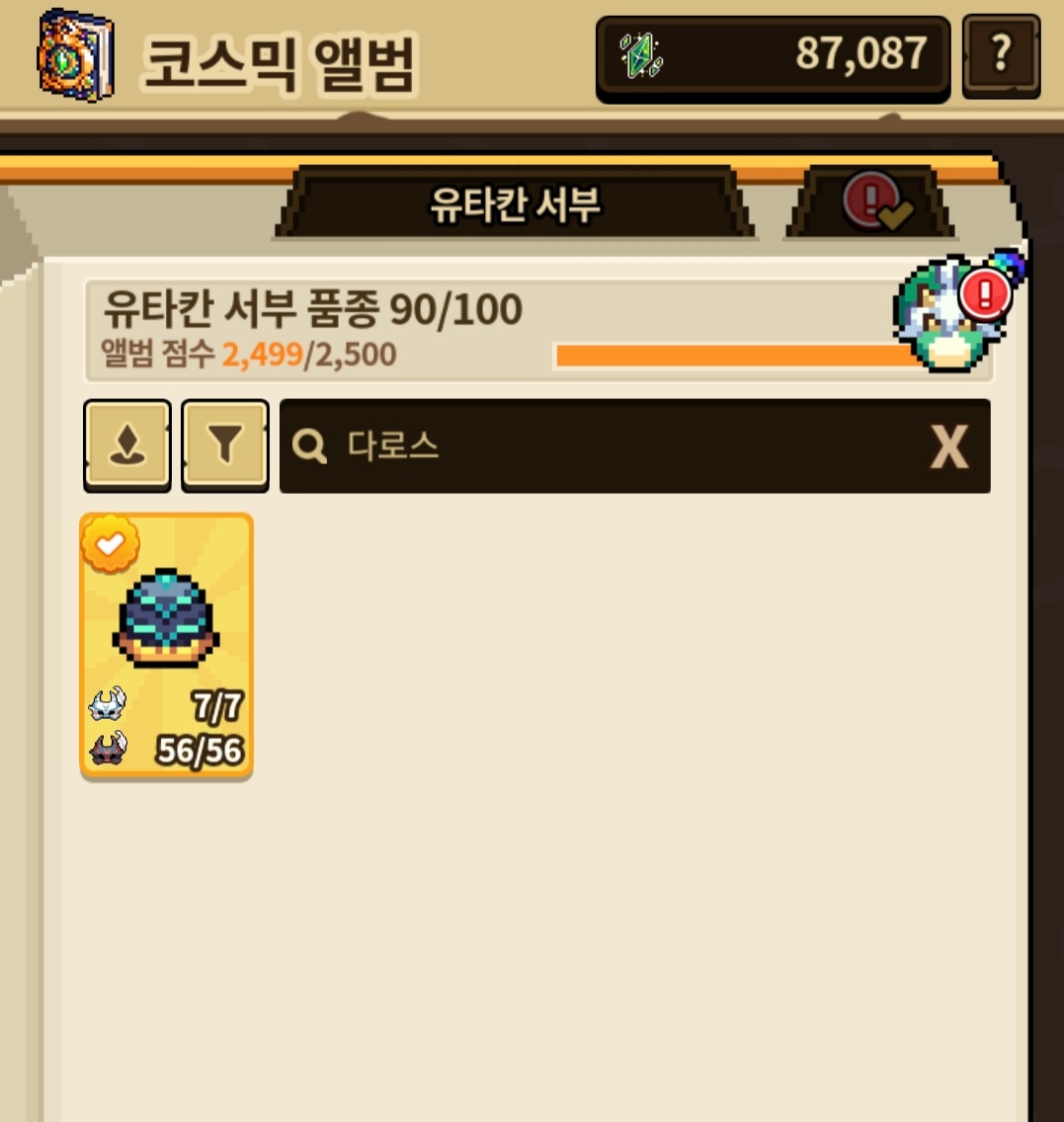The image size is (1064, 1122).
Task: Tap the dark dragon head 56/56 icon
Action: pyautogui.click(x=108, y=749)
